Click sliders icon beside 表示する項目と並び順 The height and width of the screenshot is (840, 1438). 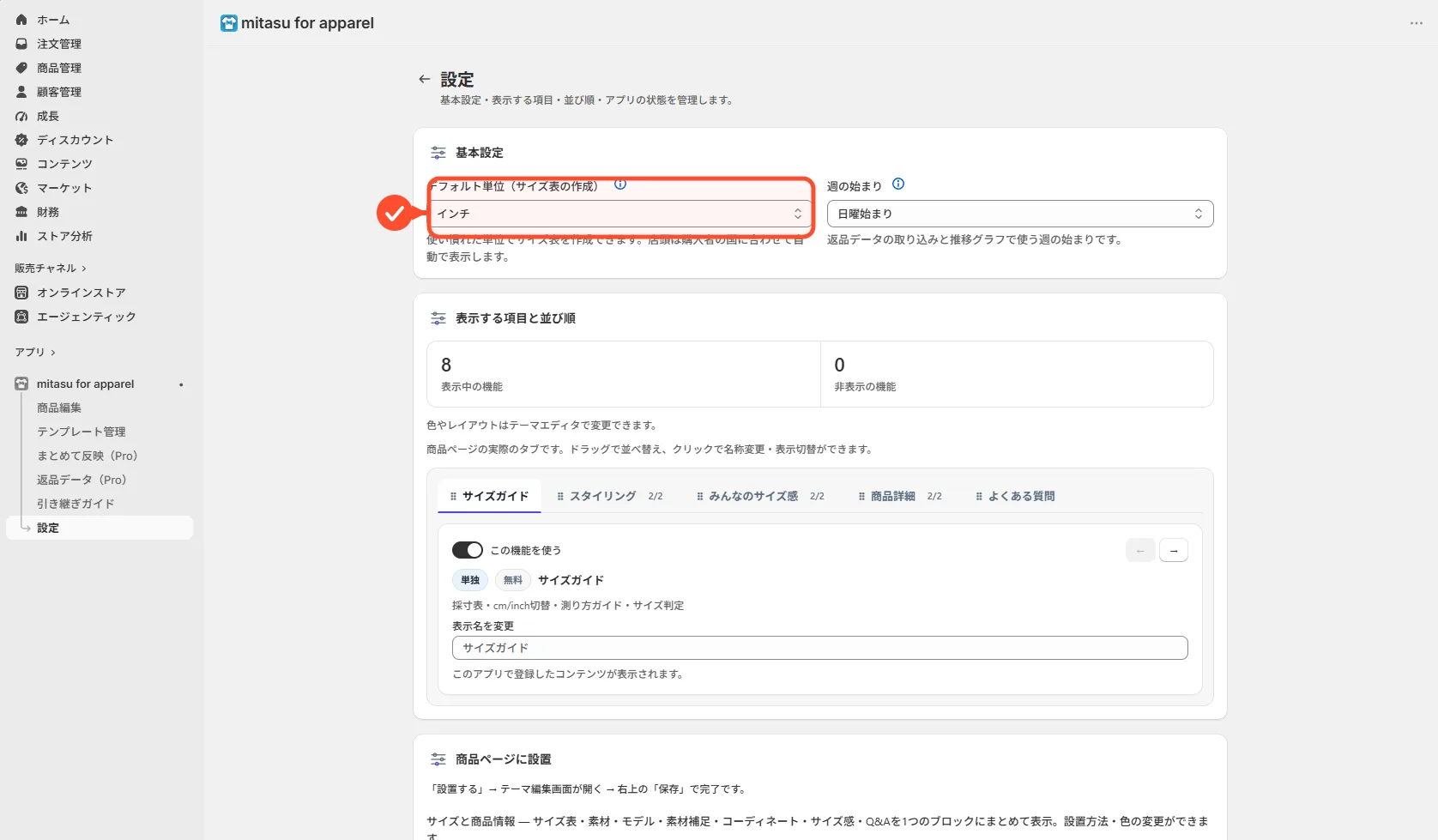438,318
